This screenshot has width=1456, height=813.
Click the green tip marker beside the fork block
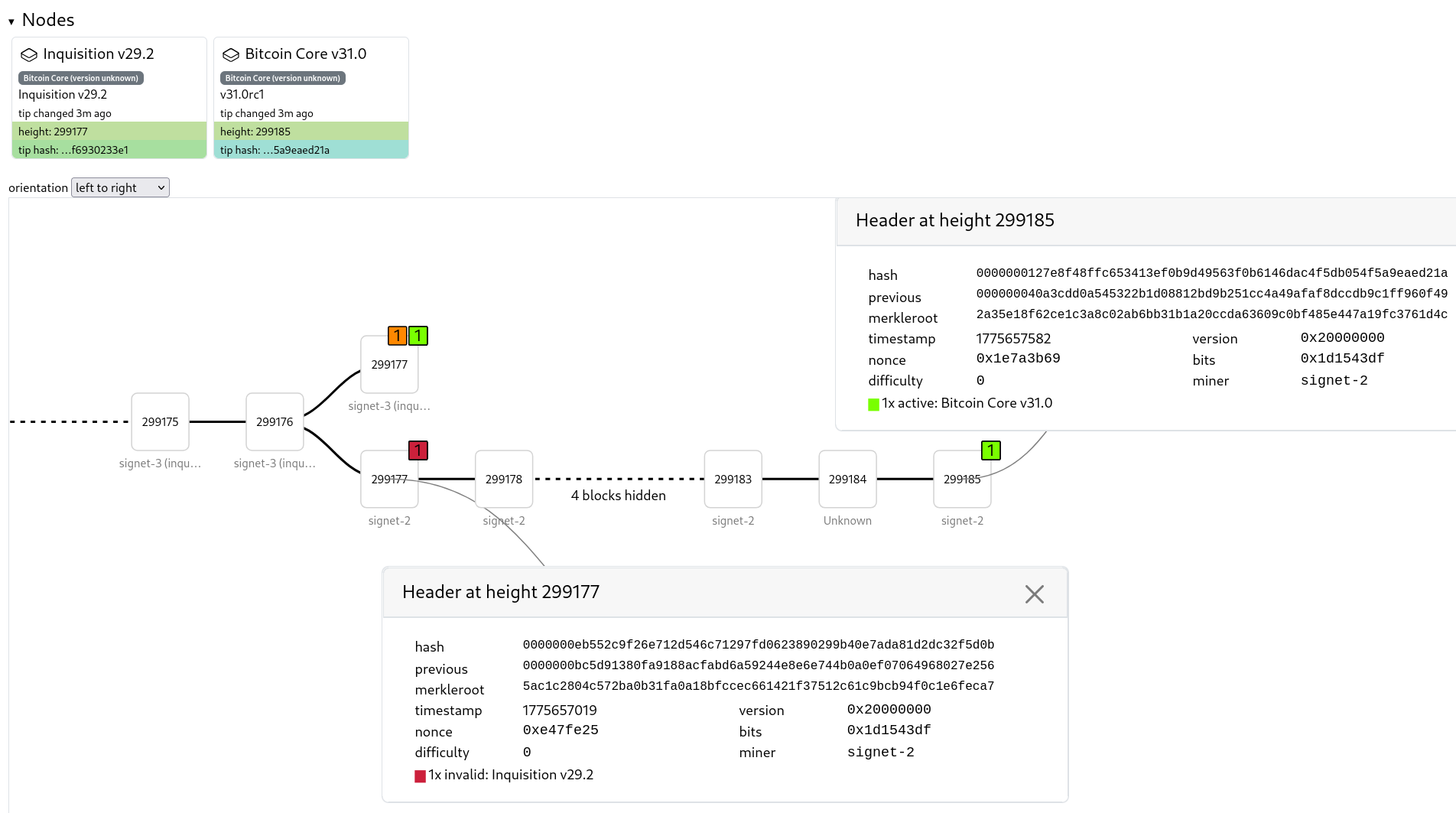tap(418, 335)
